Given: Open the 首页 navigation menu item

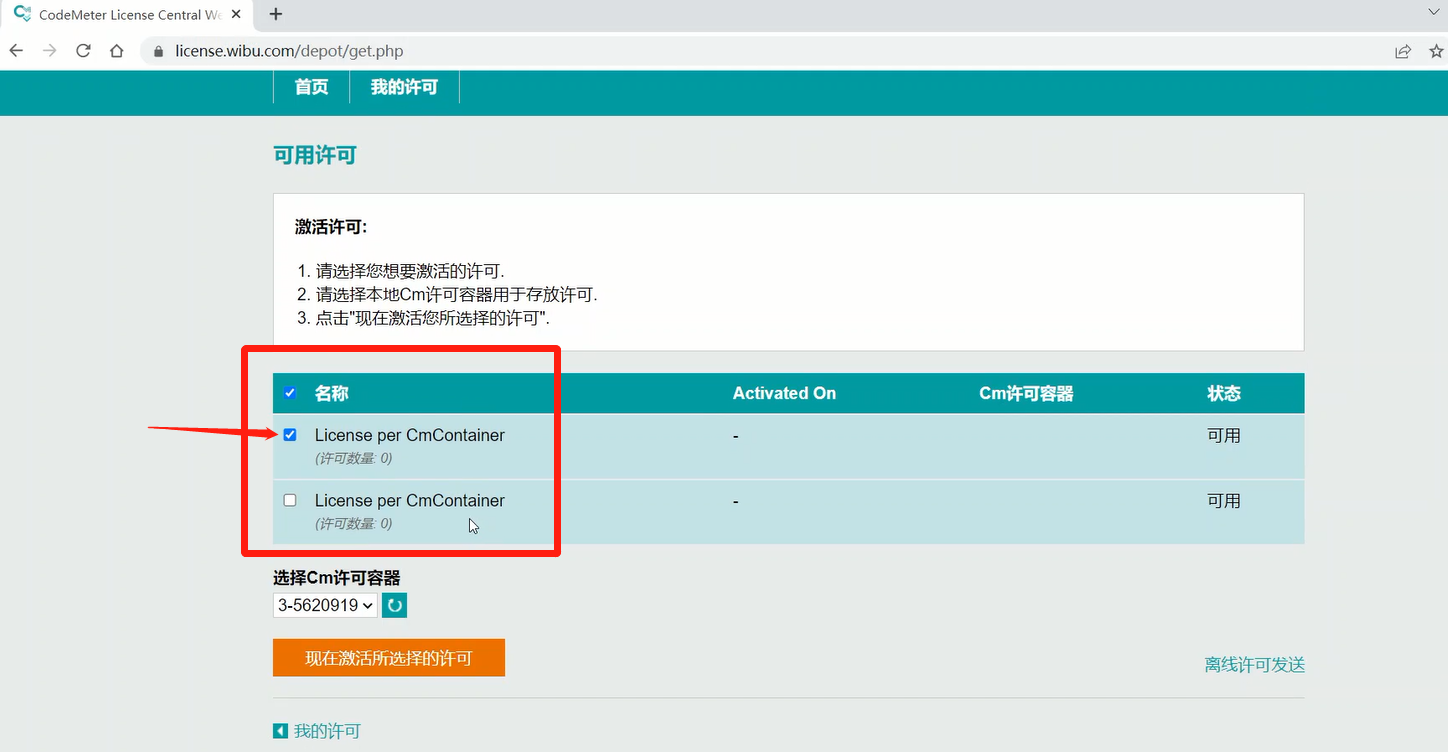Looking at the screenshot, I should (x=311, y=87).
